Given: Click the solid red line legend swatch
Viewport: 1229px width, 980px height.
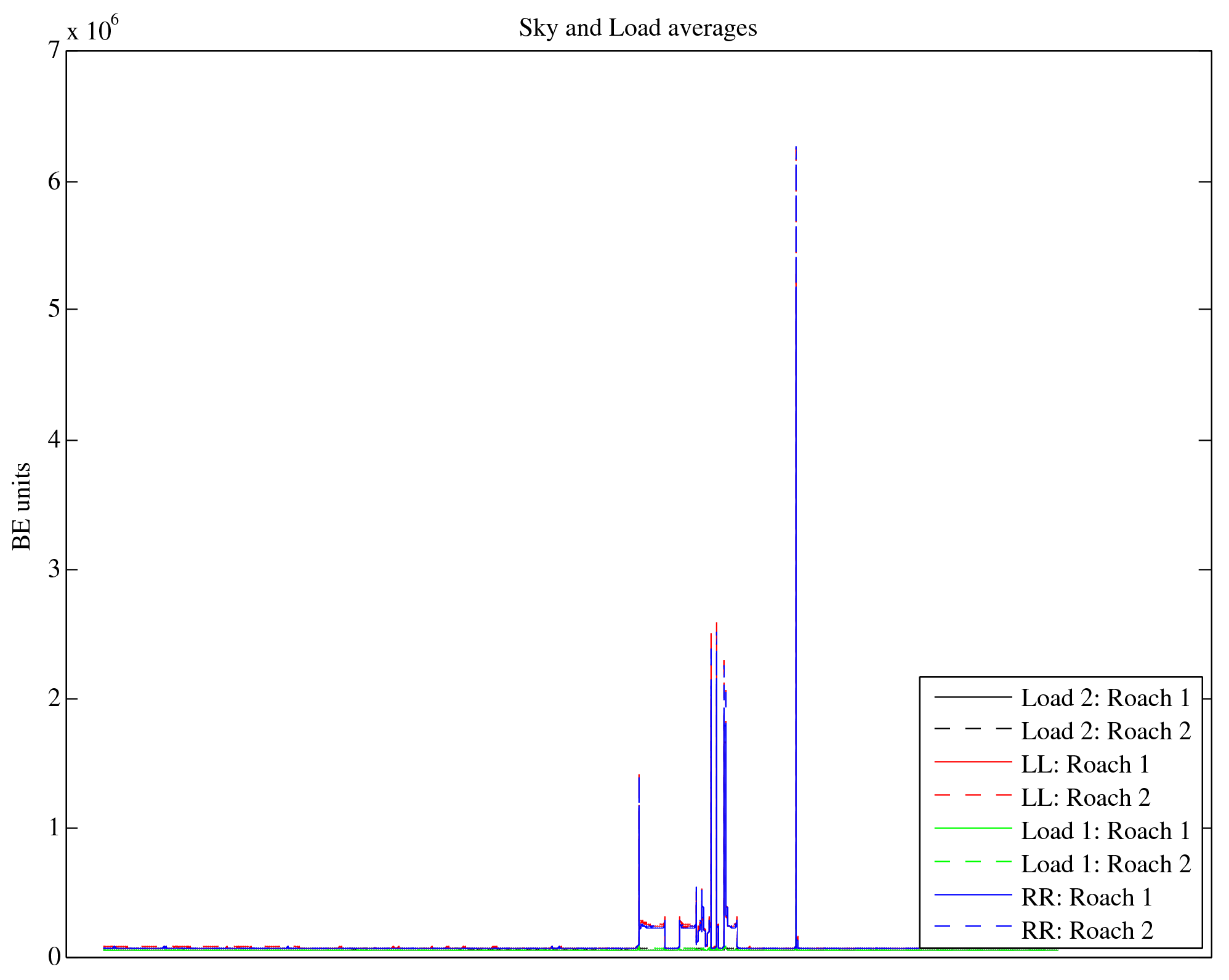Looking at the screenshot, I should pyautogui.click(x=973, y=762).
